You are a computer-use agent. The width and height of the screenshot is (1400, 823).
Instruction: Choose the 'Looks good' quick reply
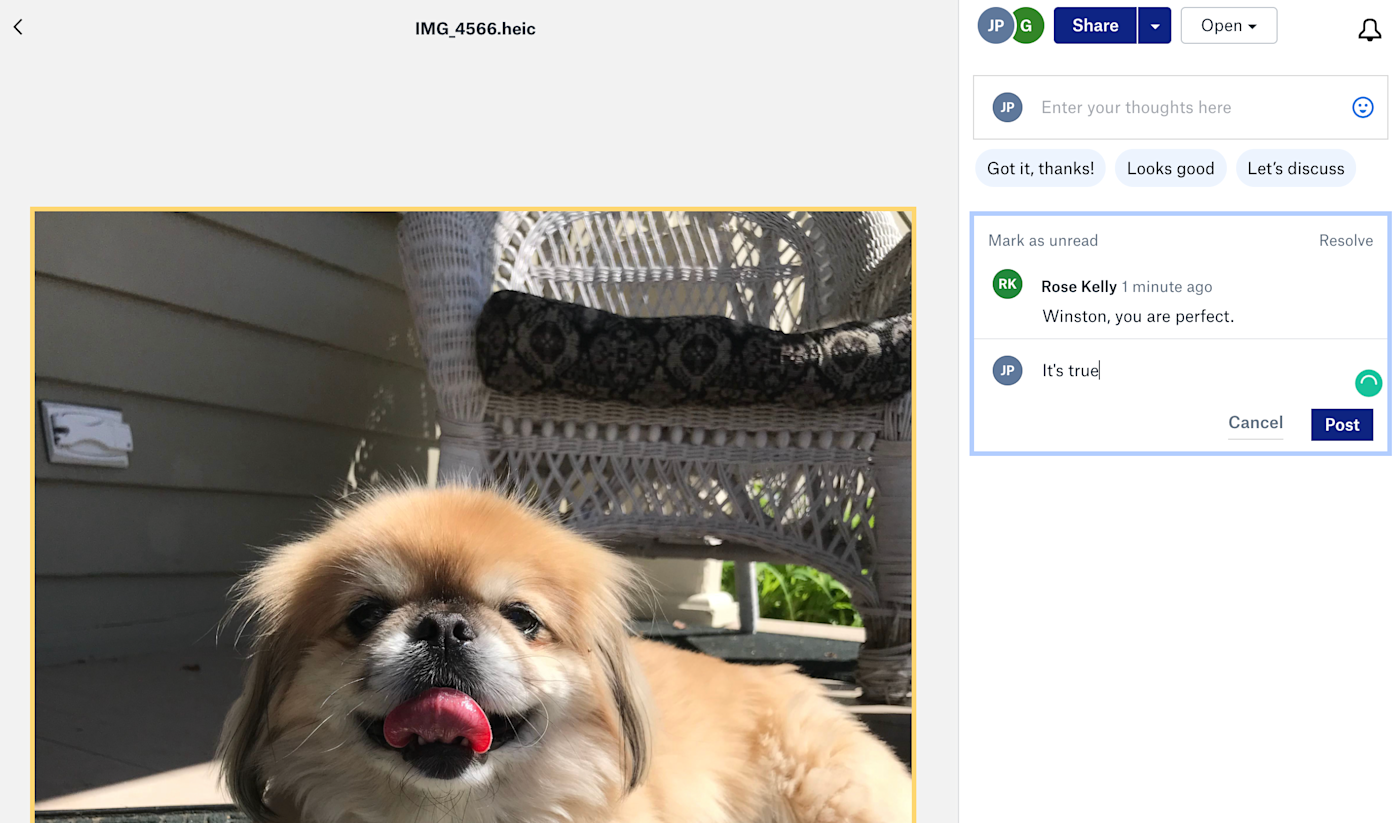click(x=1170, y=168)
